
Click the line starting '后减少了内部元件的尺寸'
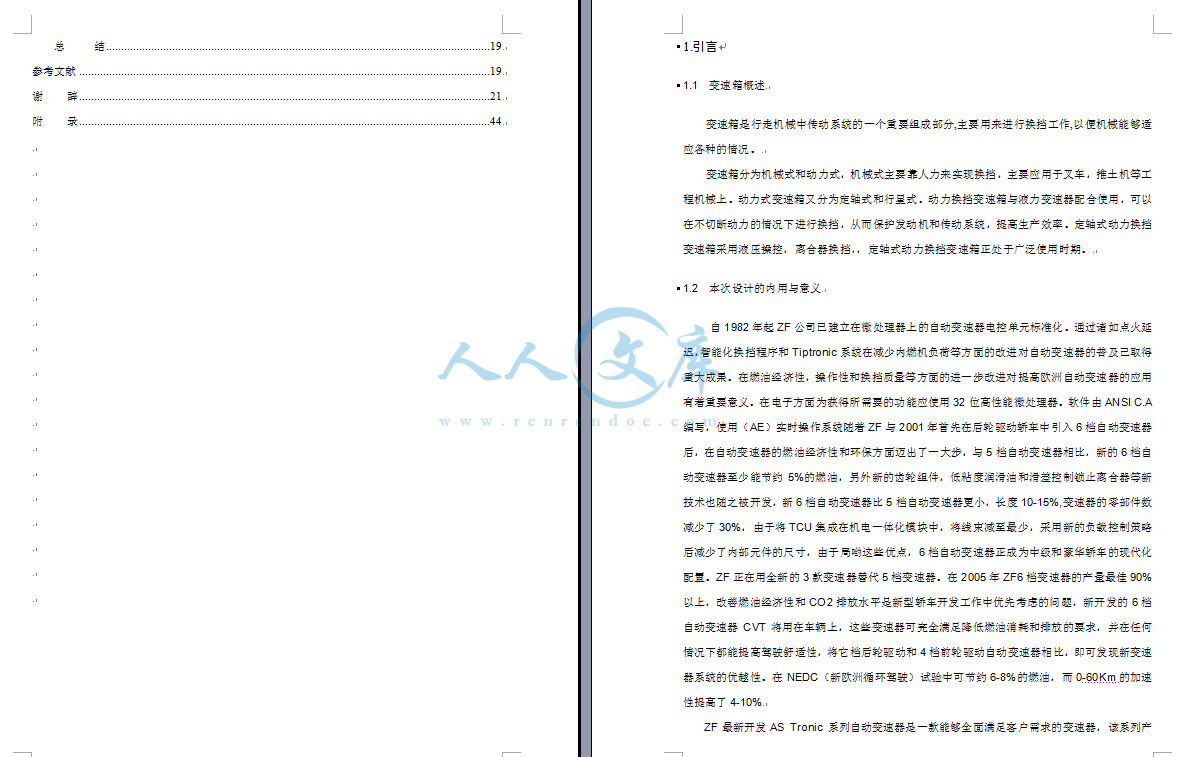(917, 552)
